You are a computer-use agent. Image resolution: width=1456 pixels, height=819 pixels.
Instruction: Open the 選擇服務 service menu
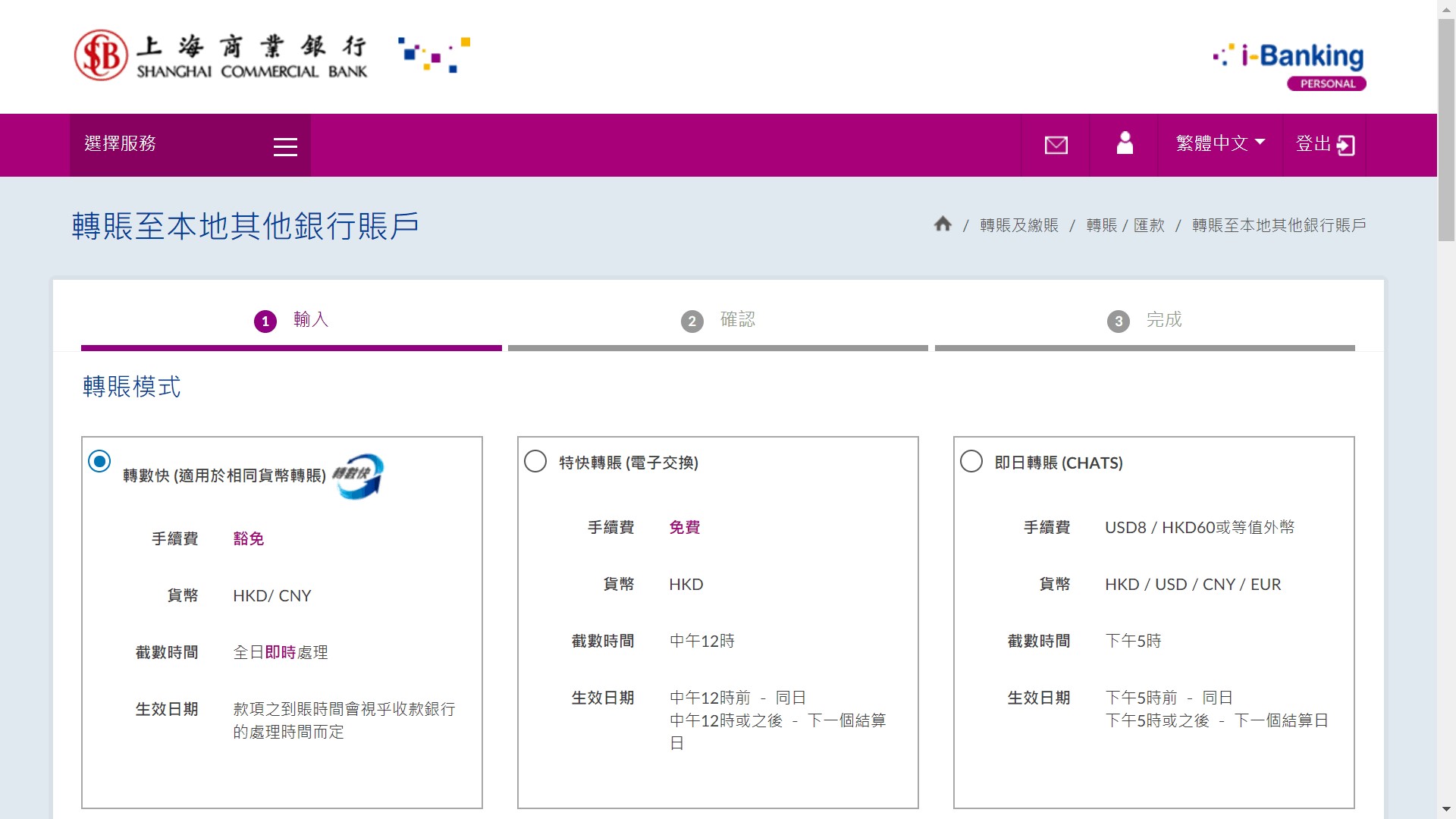click(121, 144)
